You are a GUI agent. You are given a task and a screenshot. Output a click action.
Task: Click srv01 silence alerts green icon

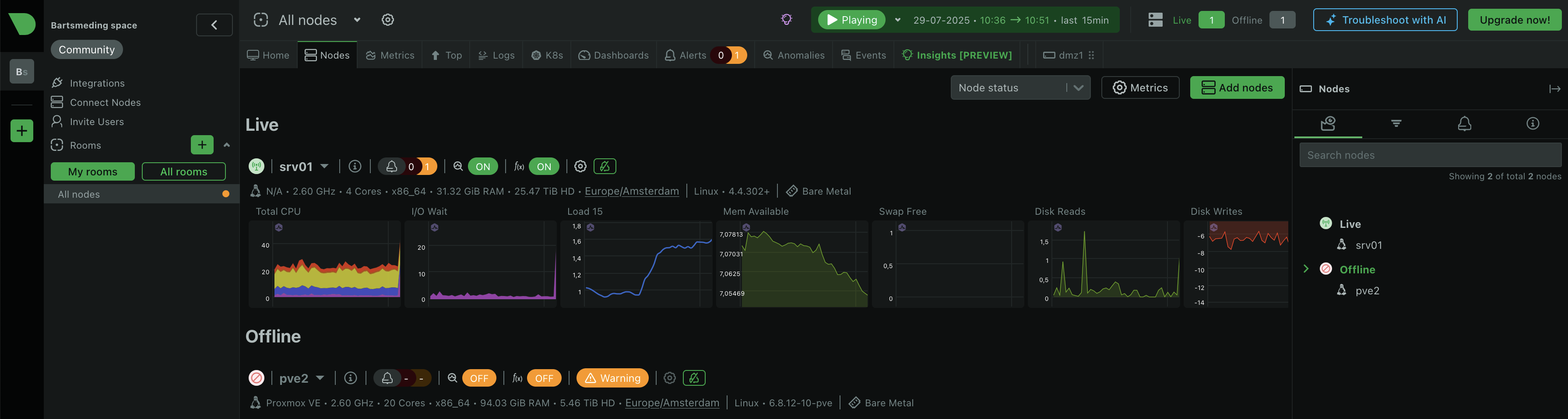point(605,166)
